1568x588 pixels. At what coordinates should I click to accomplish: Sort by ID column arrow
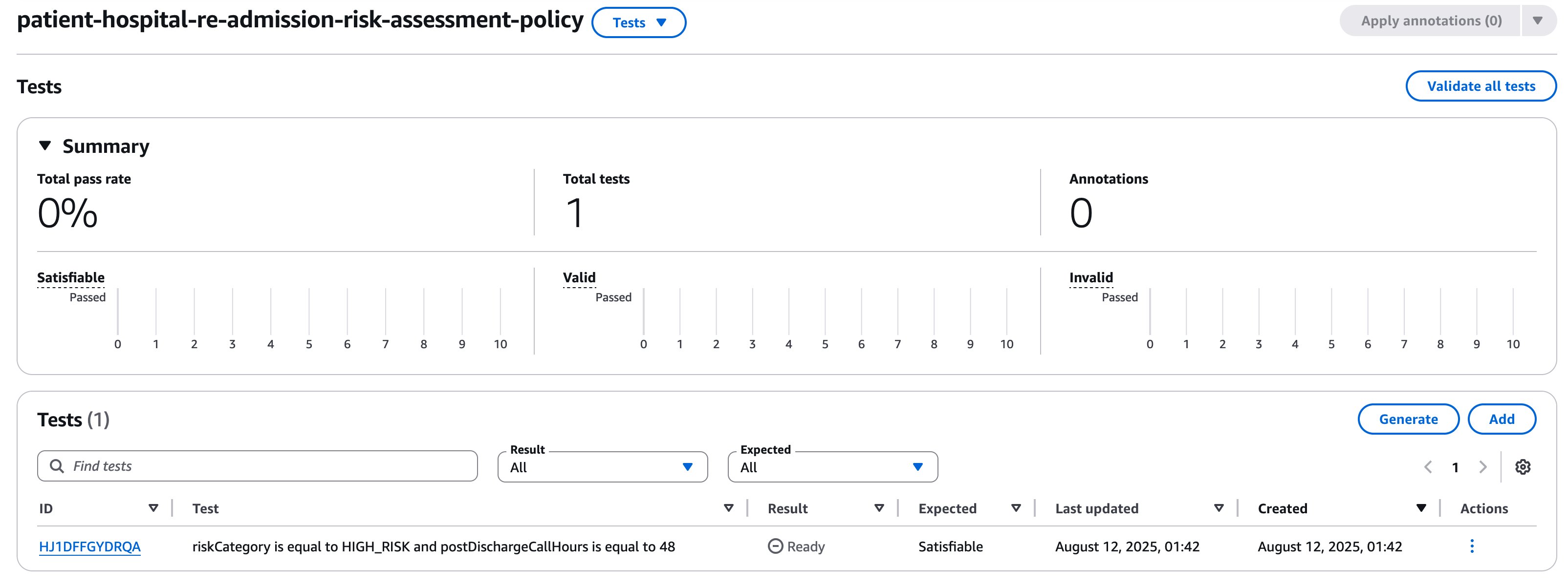click(153, 508)
